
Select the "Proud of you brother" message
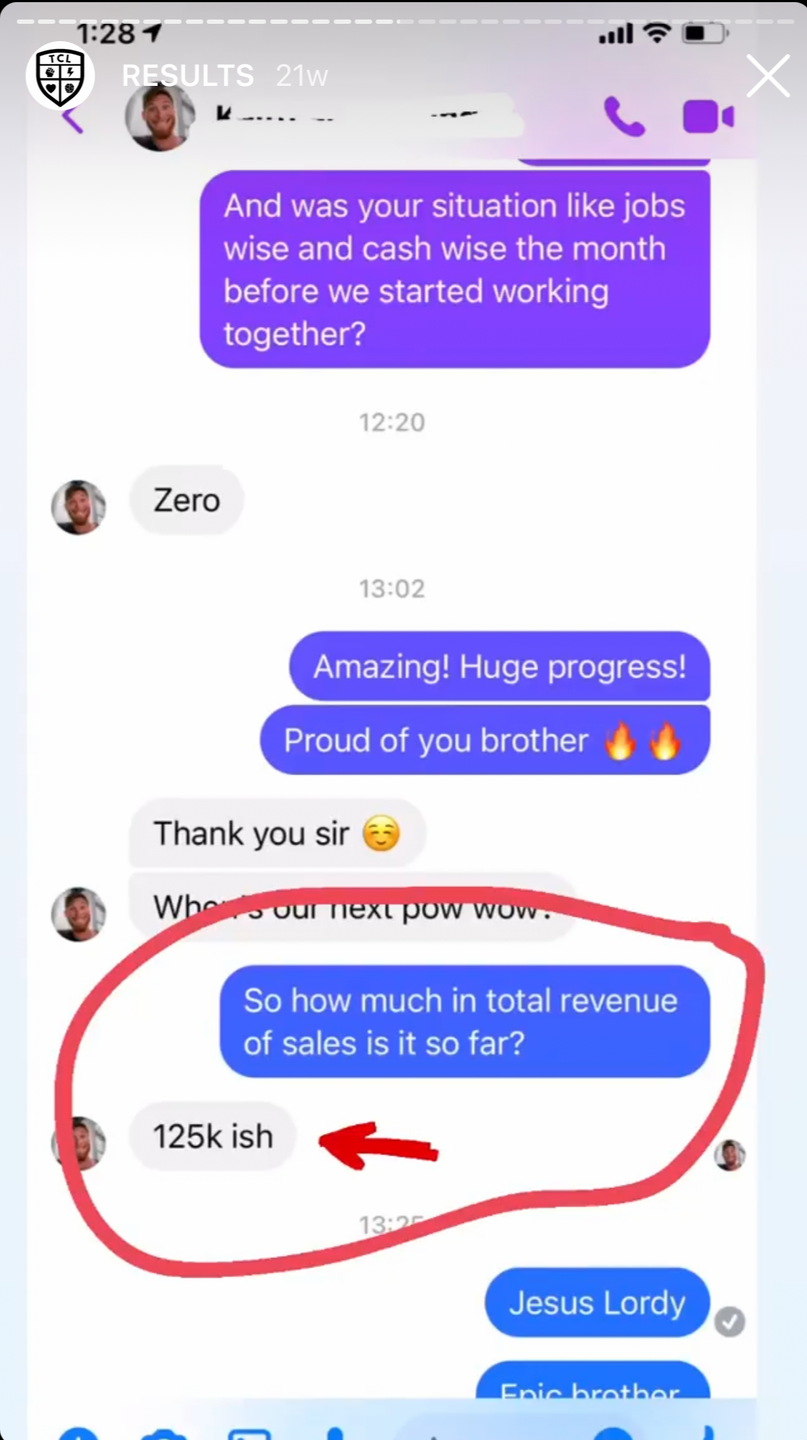click(485, 740)
